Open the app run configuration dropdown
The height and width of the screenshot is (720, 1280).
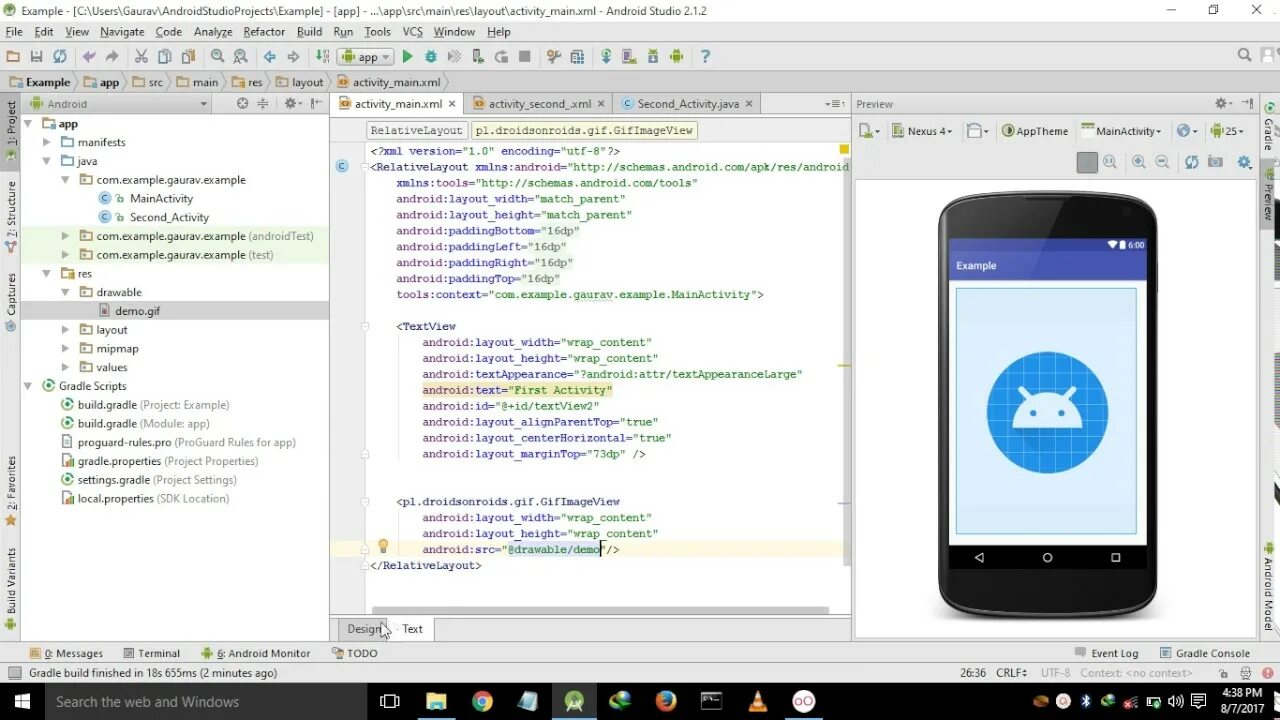365,57
